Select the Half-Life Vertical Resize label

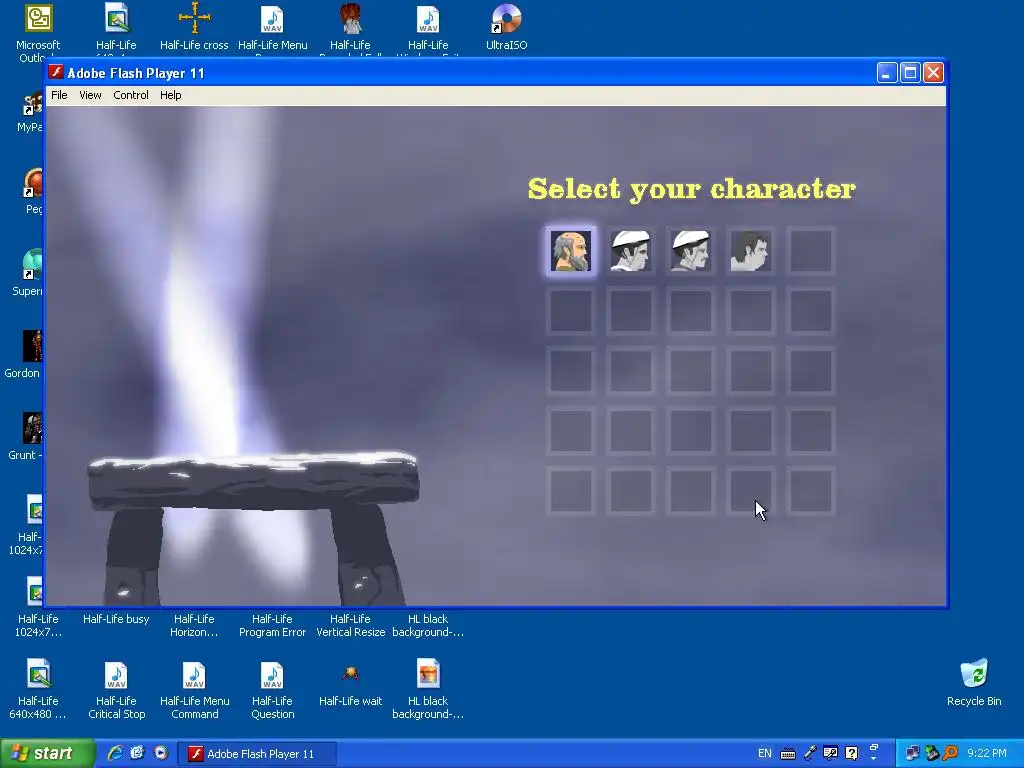tap(351, 626)
